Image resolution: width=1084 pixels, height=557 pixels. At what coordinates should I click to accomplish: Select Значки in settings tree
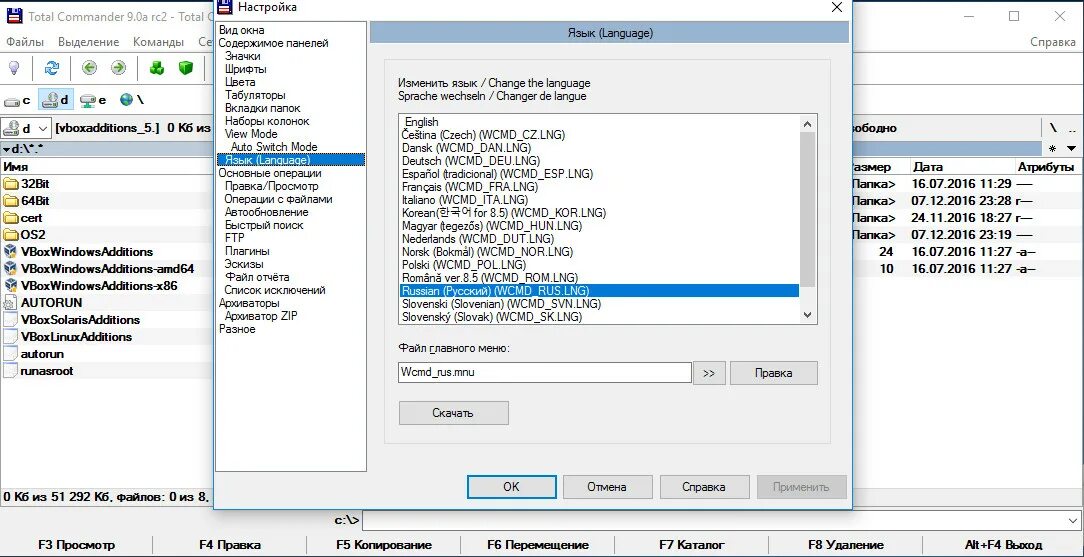pyautogui.click(x=243, y=56)
